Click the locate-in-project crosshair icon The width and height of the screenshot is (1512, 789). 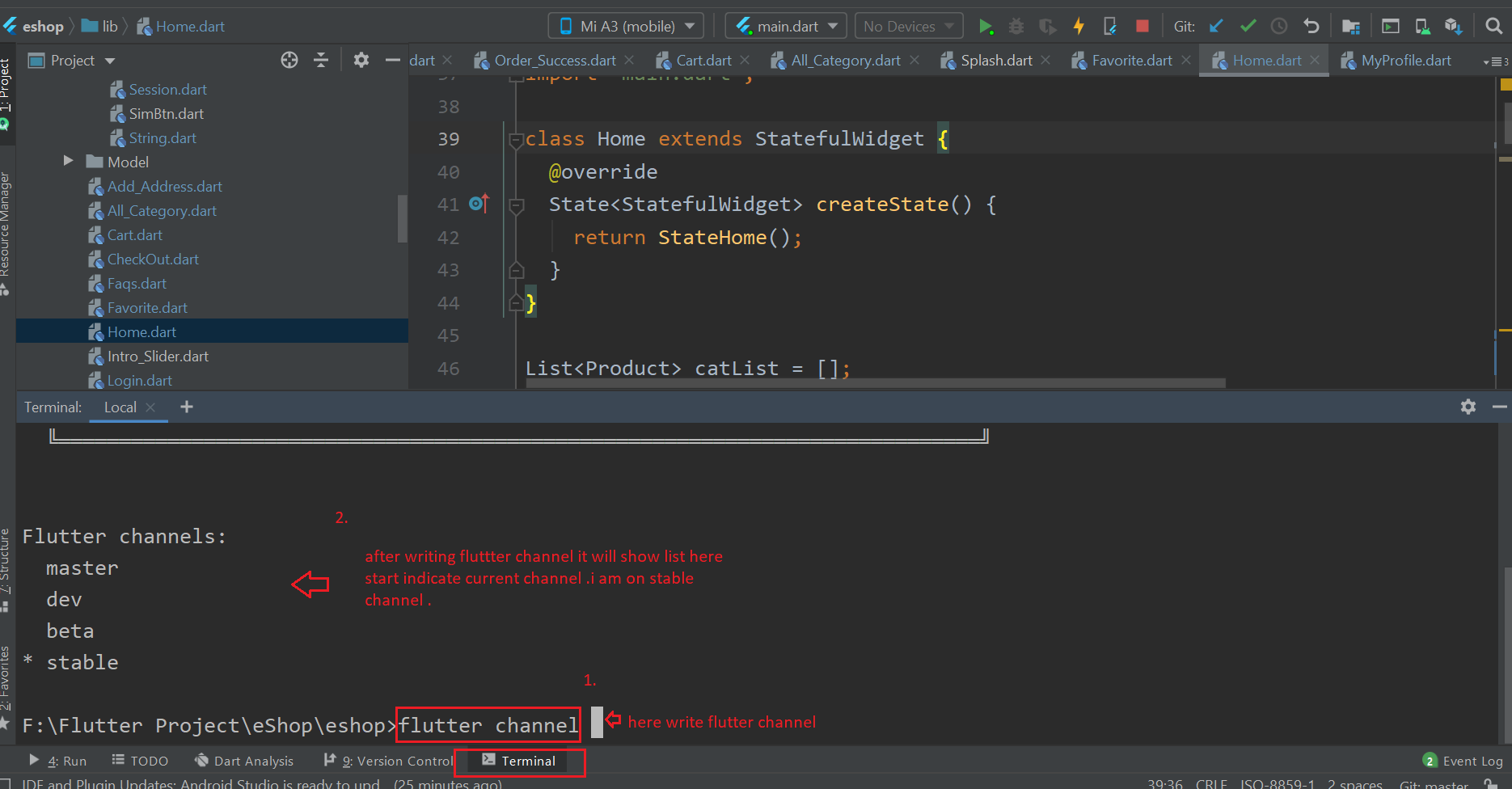(289, 61)
